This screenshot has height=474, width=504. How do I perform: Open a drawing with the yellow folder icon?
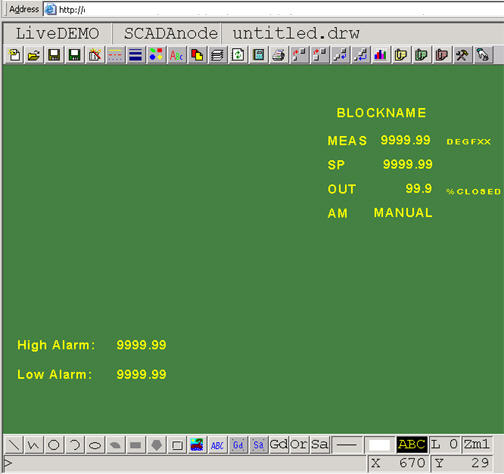click(34, 55)
